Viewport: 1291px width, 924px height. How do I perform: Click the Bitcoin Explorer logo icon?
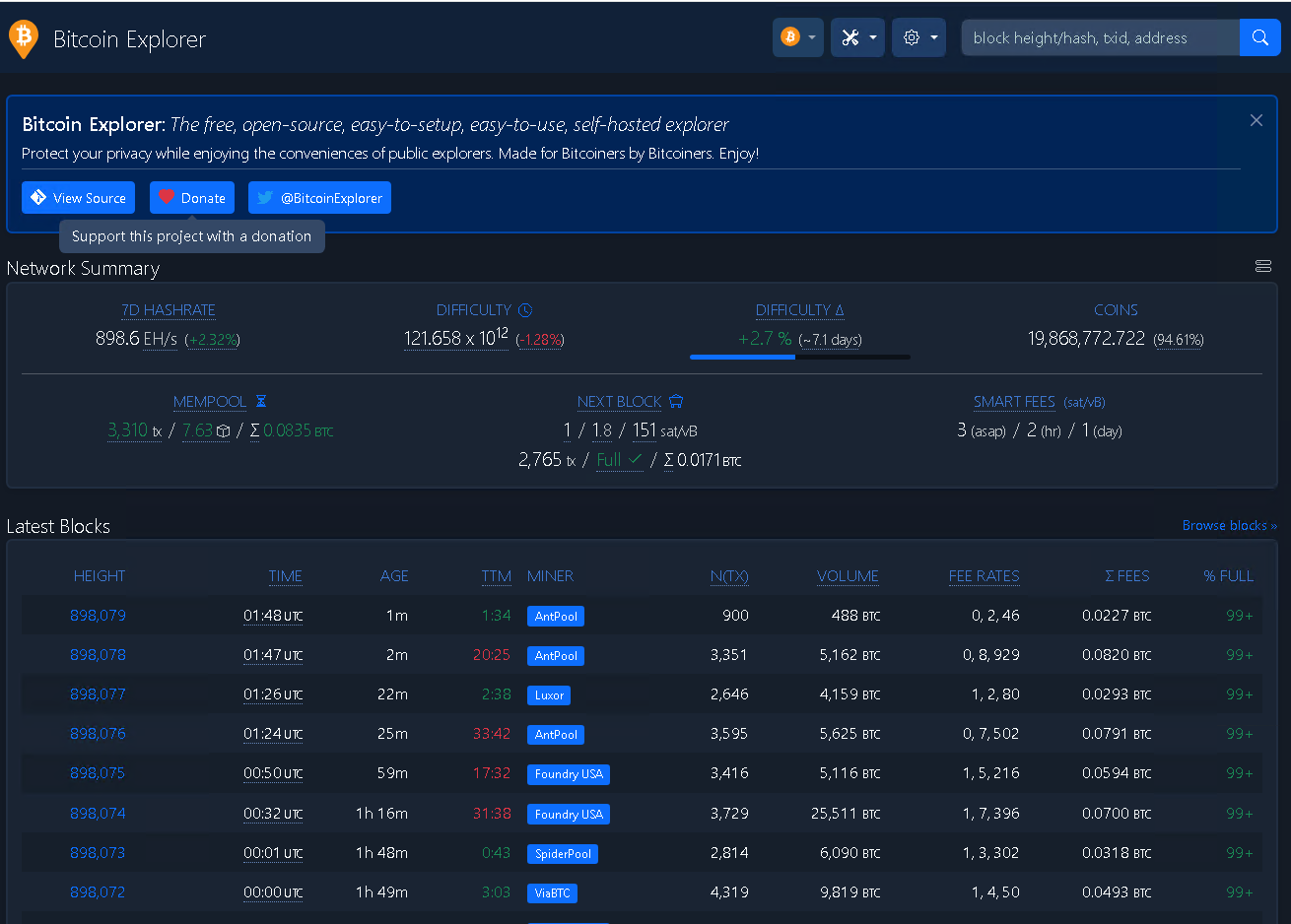tap(23, 38)
